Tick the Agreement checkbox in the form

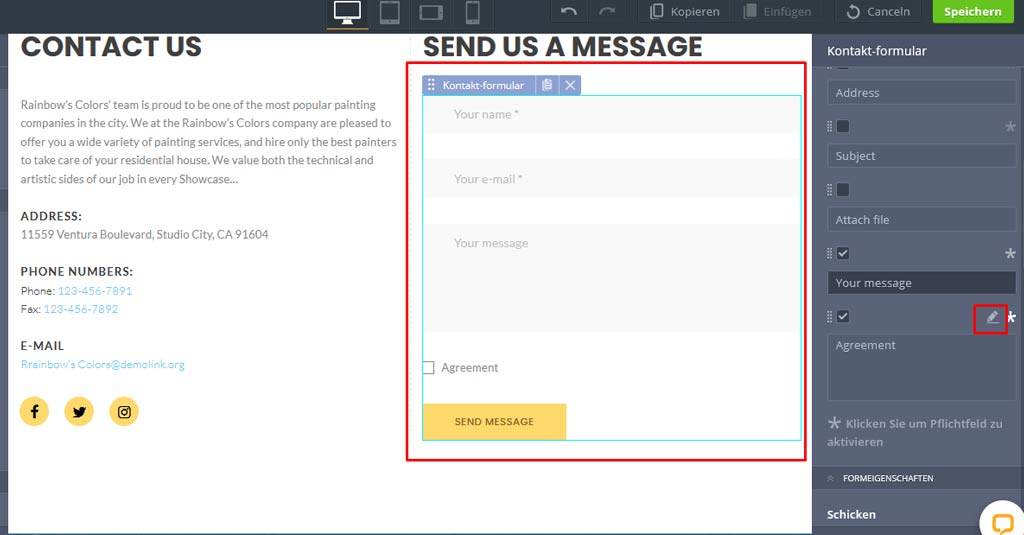pyautogui.click(x=428, y=368)
